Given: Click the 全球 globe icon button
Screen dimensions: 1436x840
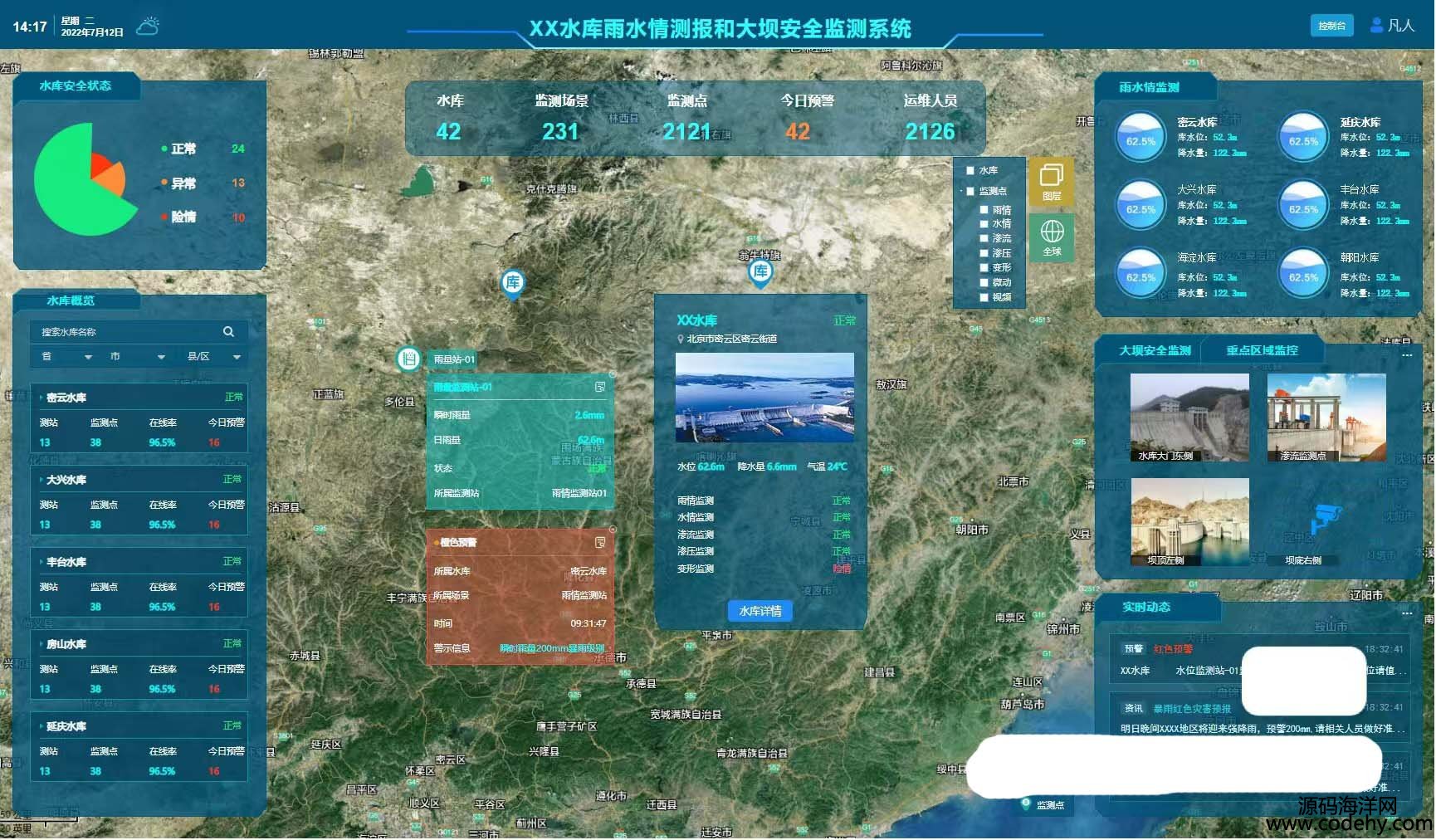Looking at the screenshot, I should (x=1052, y=237).
